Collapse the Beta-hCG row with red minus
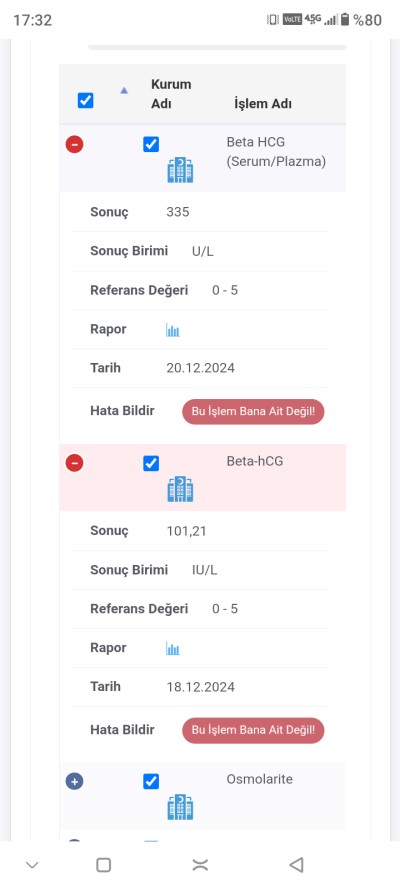The height and width of the screenshot is (888, 400). [74, 463]
